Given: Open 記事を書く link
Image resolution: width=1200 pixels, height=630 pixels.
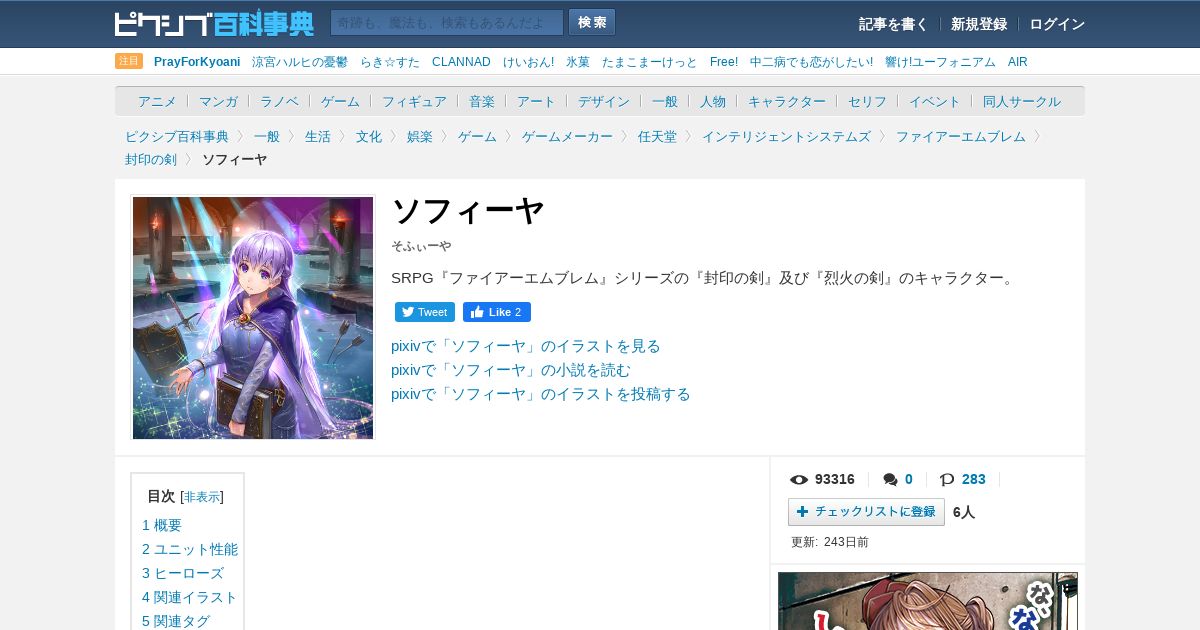Looking at the screenshot, I should point(893,24).
